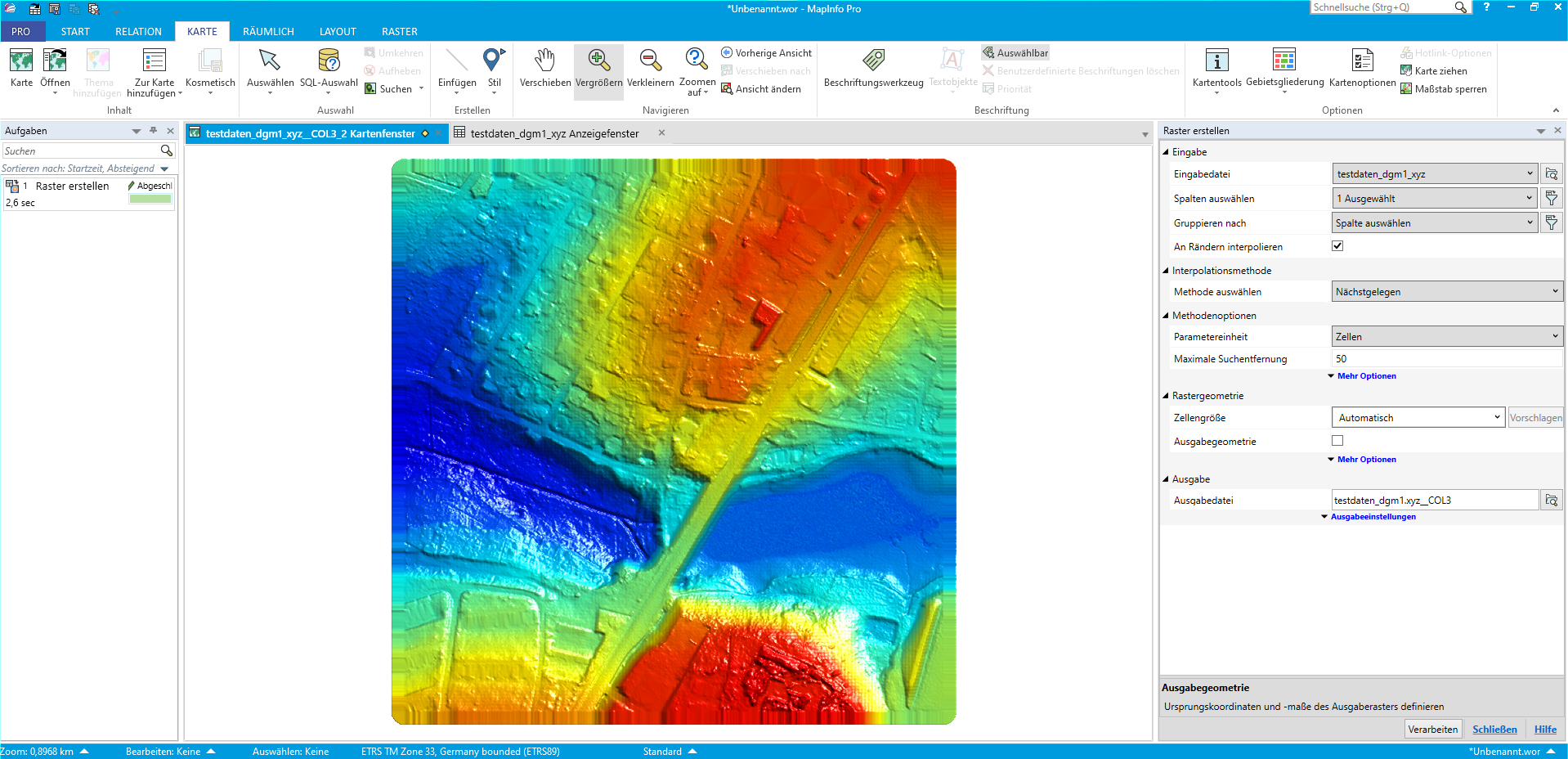Switch to the RÄUMLICH ribbon tab
Image resolution: width=1568 pixels, height=759 pixels.
click(x=268, y=31)
